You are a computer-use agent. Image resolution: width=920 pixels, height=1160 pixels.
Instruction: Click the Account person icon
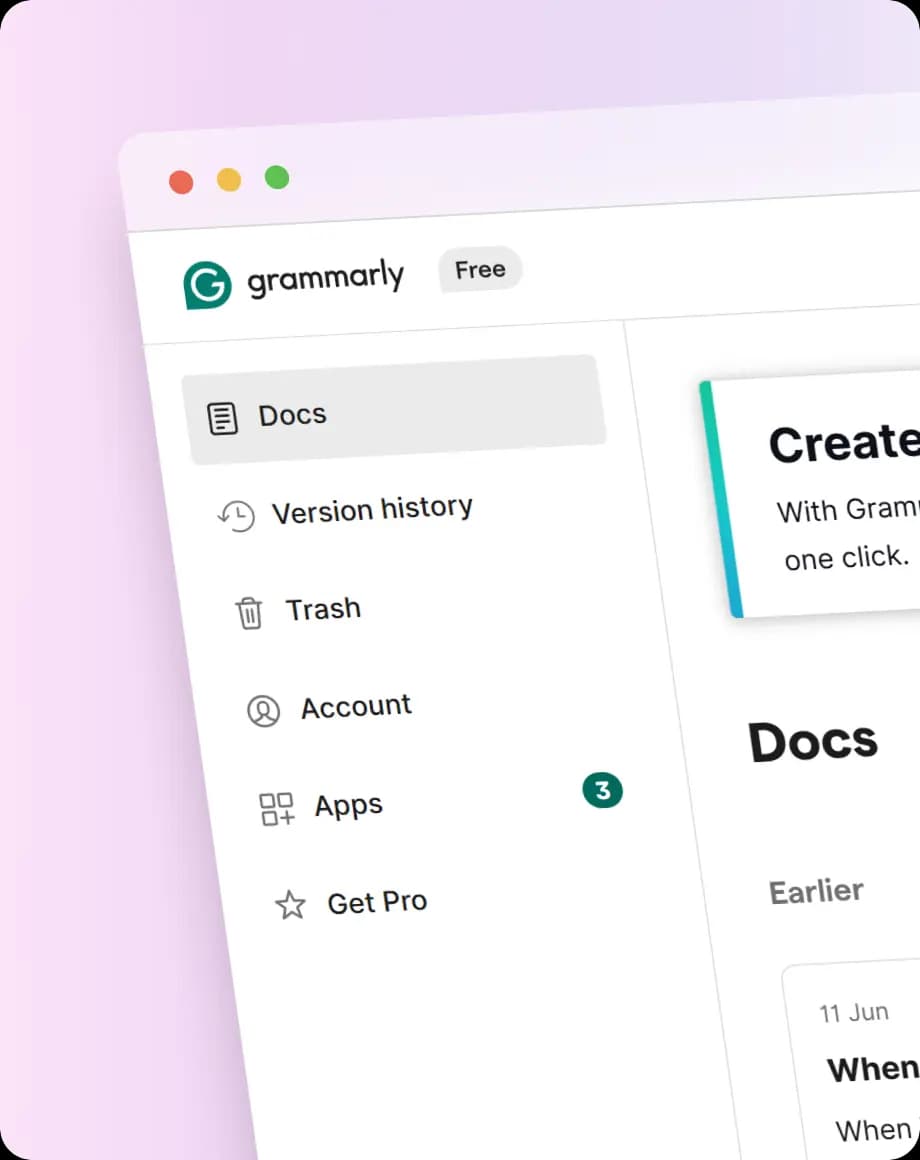[x=263, y=710]
